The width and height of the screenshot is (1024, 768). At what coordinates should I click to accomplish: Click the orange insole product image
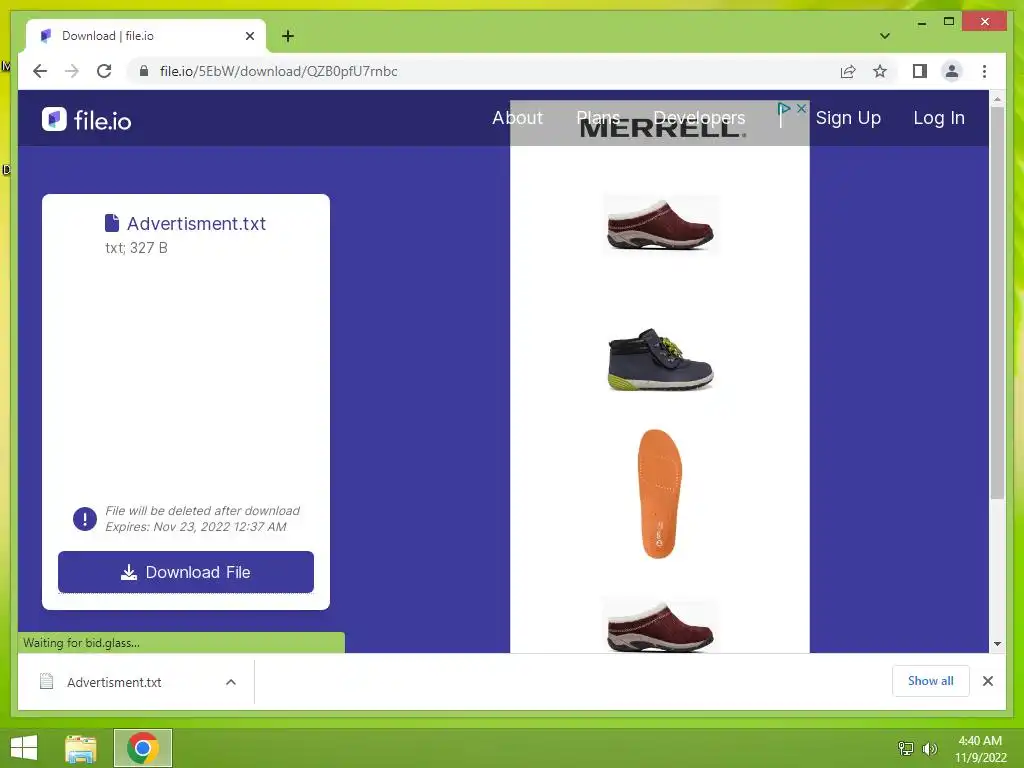point(659,494)
